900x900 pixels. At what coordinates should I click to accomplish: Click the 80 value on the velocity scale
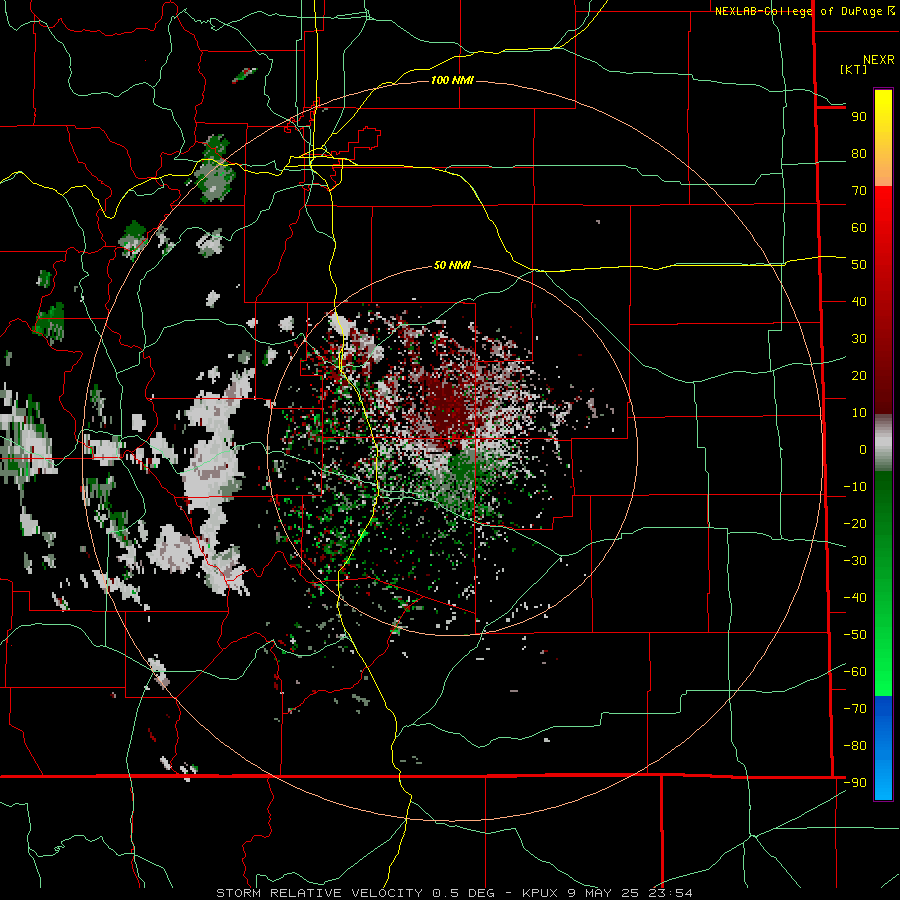(x=859, y=154)
